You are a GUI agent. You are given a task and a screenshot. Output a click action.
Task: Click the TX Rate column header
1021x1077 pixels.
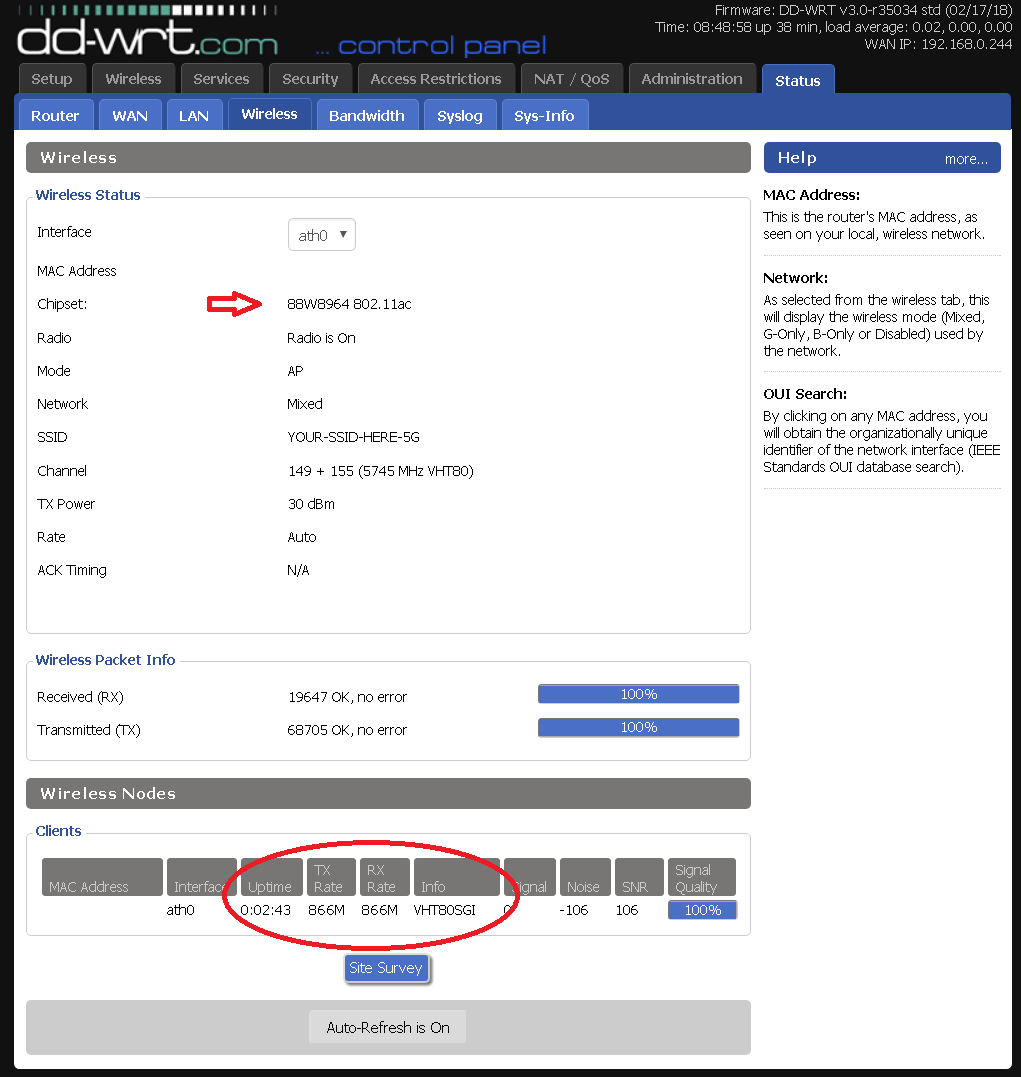pos(331,877)
